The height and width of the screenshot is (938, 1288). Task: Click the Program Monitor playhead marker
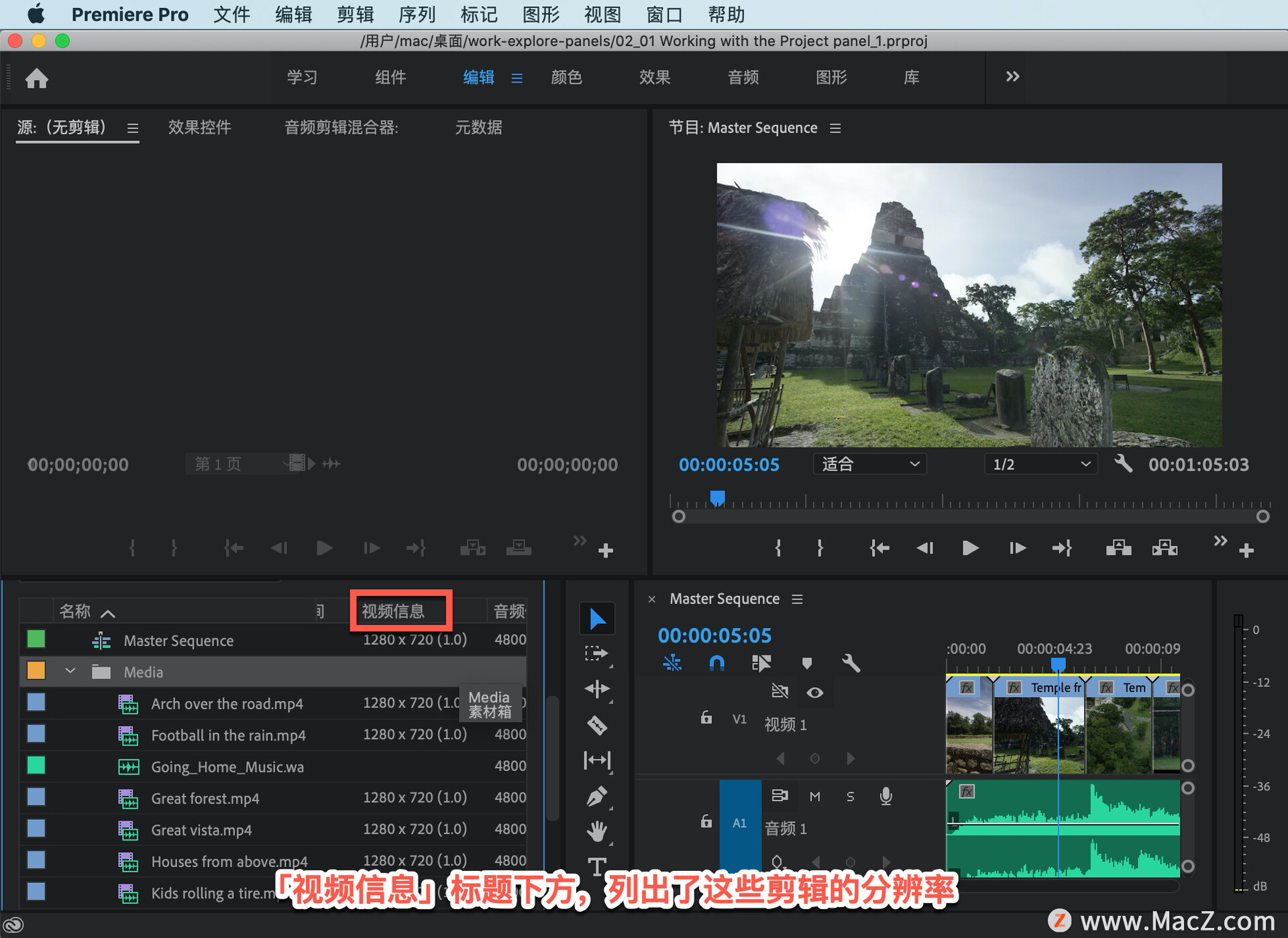pyautogui.click(x=717, y=497)
